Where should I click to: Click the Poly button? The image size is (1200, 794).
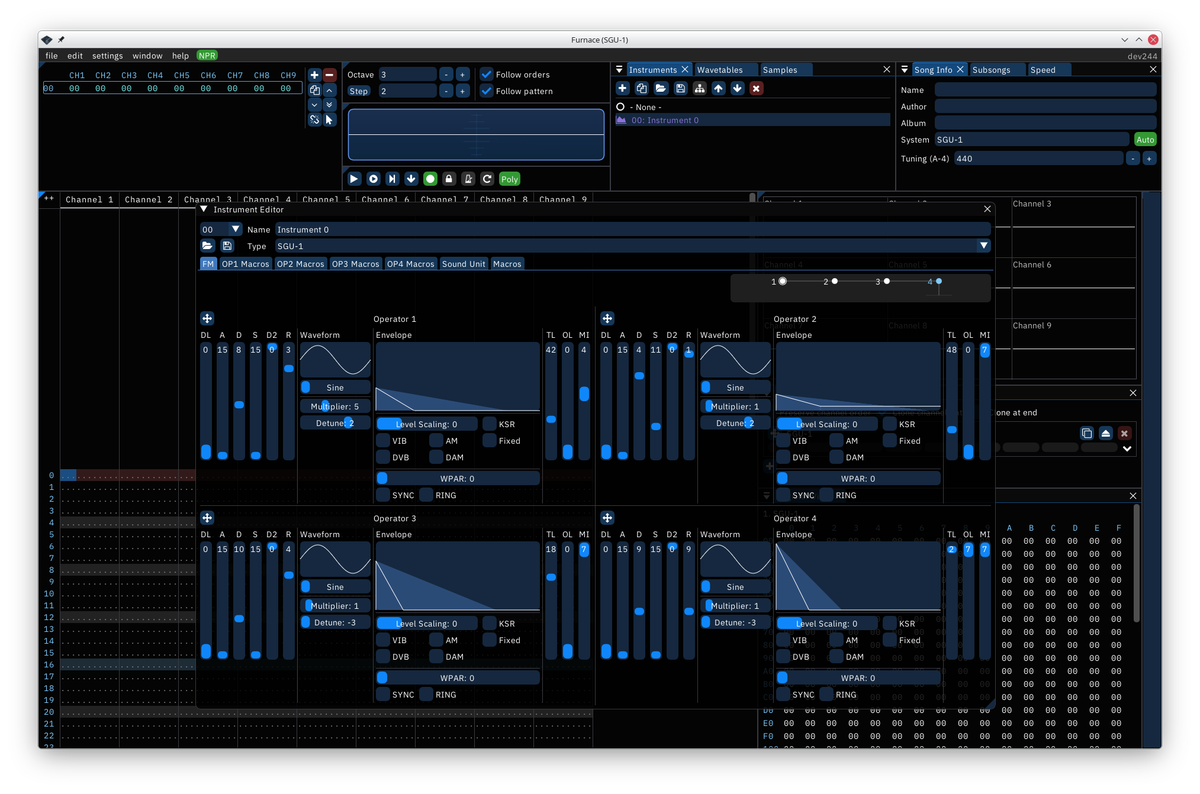pyautogui.click(x=510, y=179)
